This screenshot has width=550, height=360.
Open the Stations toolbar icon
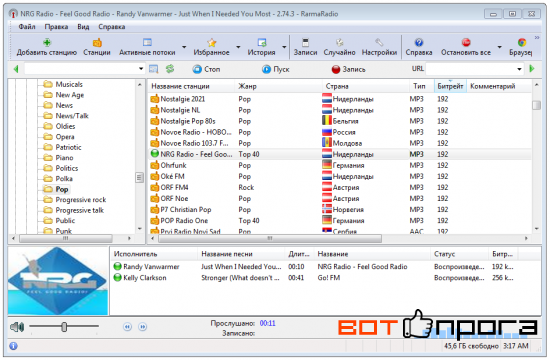tap(97, 43)
